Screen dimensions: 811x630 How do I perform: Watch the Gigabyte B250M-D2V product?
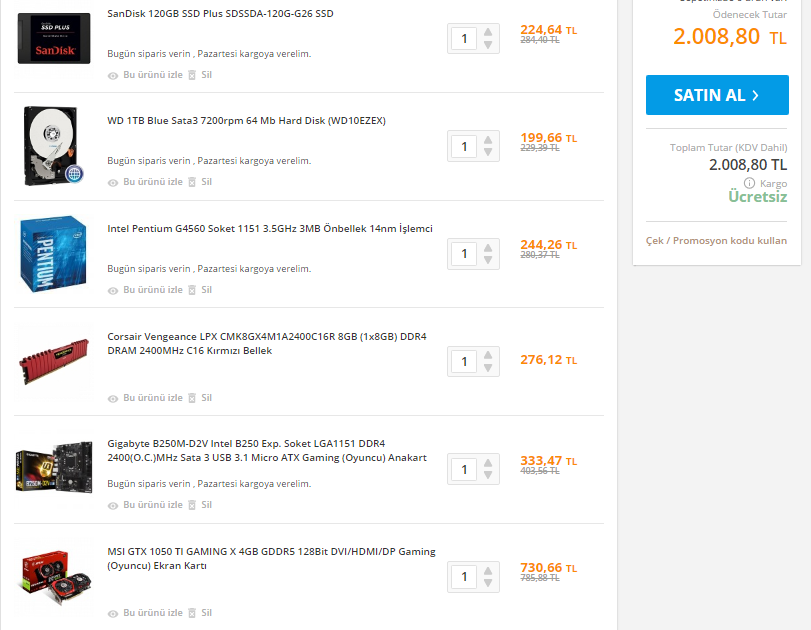coord(152,505)
